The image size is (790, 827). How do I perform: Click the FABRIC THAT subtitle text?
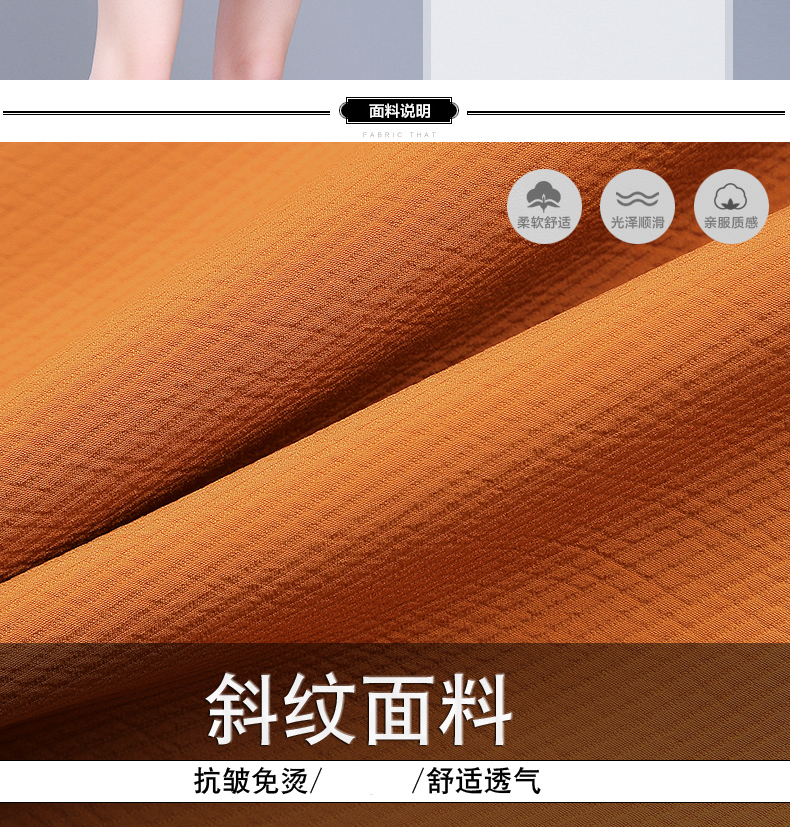[399, 135]
